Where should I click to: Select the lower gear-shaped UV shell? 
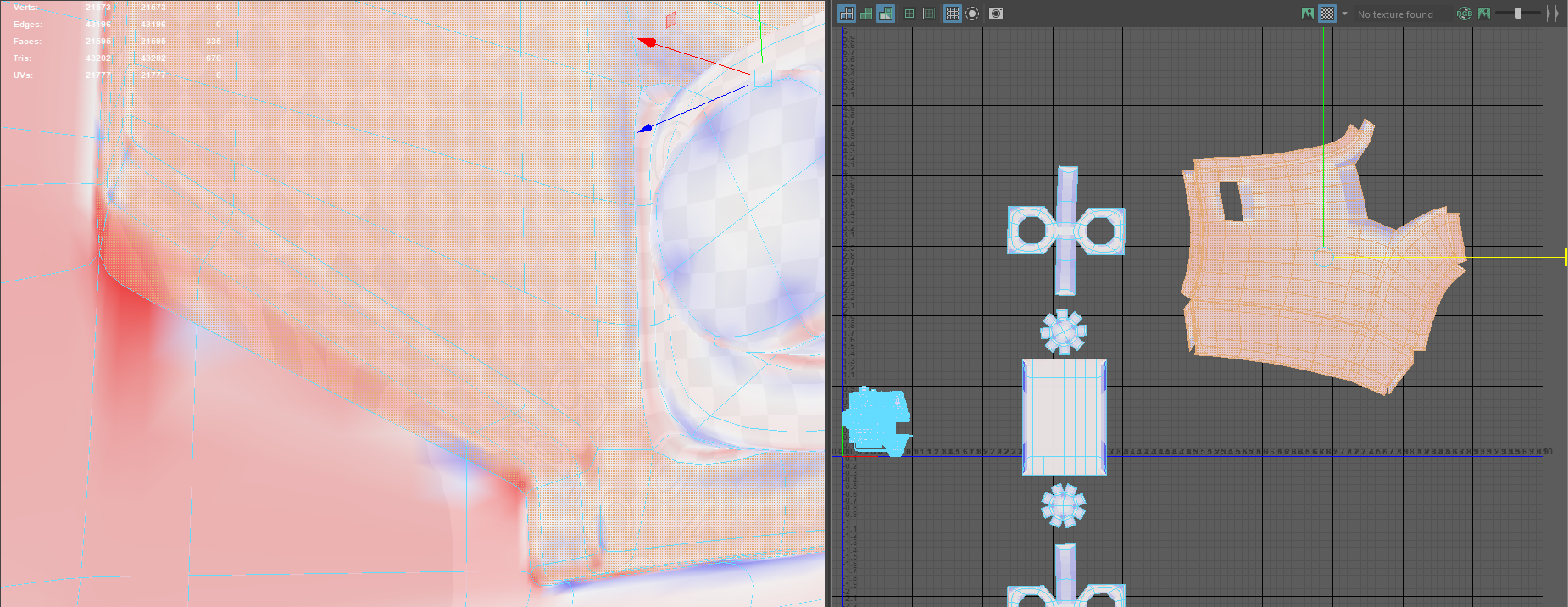pos(1063,505)
